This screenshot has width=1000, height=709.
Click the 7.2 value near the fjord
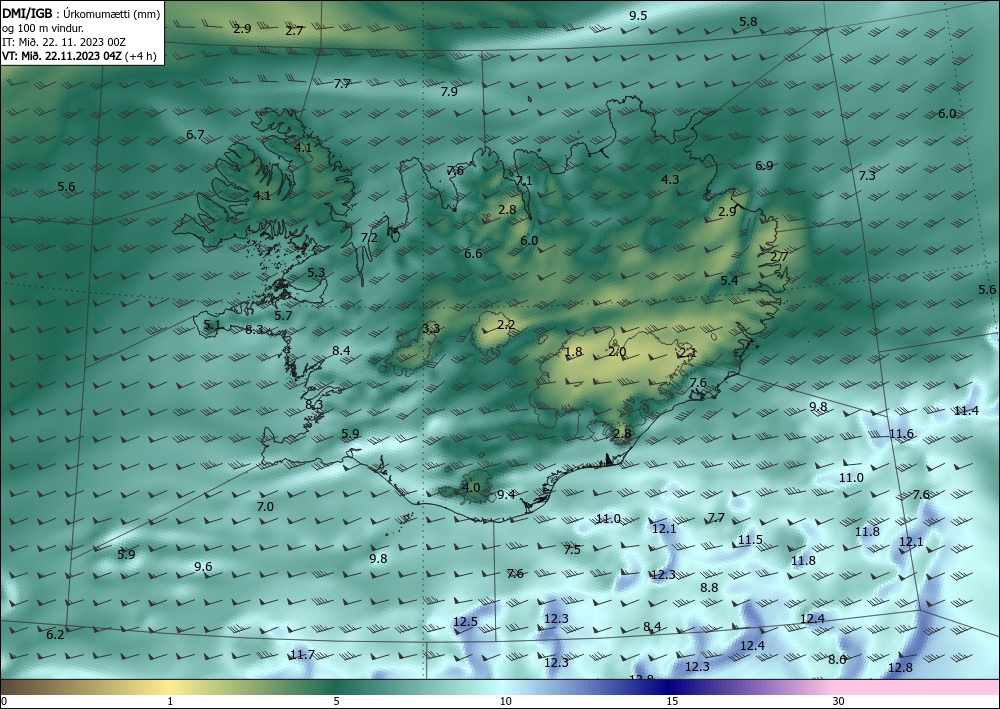[369, 238]
